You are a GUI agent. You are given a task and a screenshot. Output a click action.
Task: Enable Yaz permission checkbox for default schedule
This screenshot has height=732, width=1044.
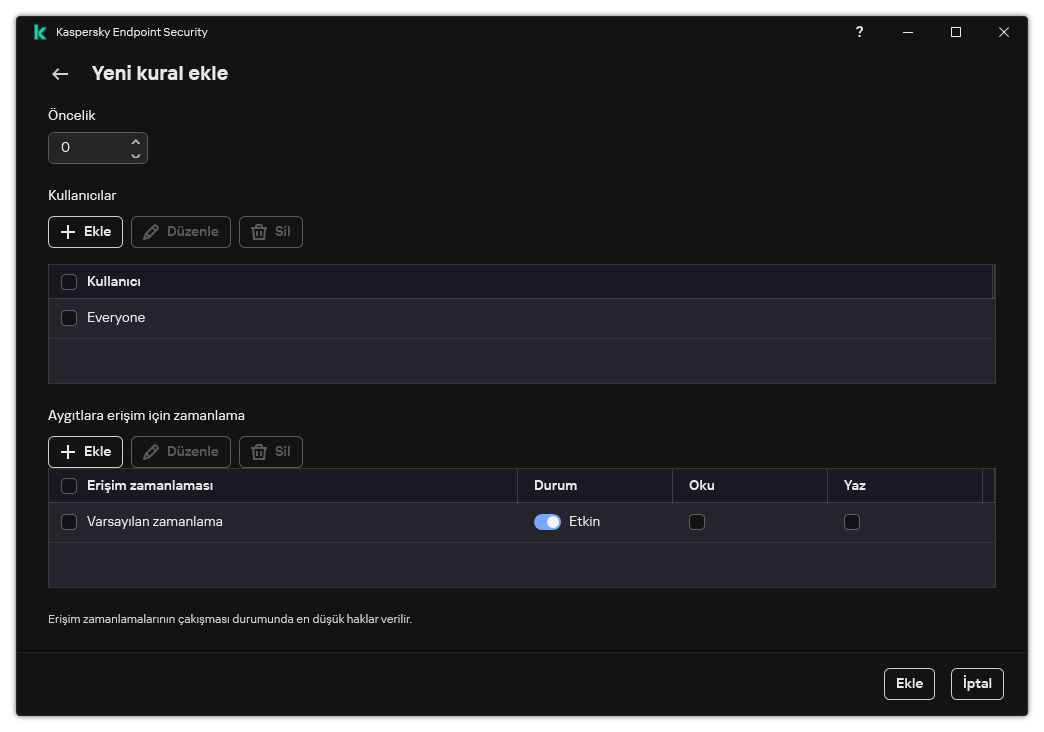pos(852,522)
